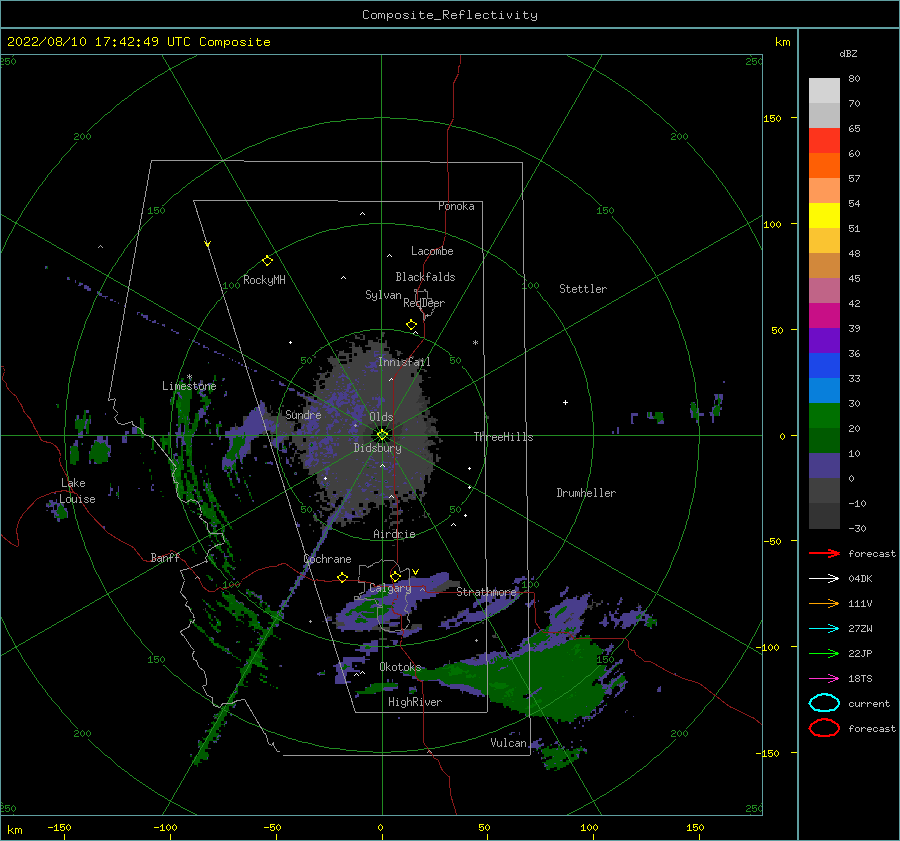
Task: Click the red forecast ellipse icon
Action: click(824, 728)
